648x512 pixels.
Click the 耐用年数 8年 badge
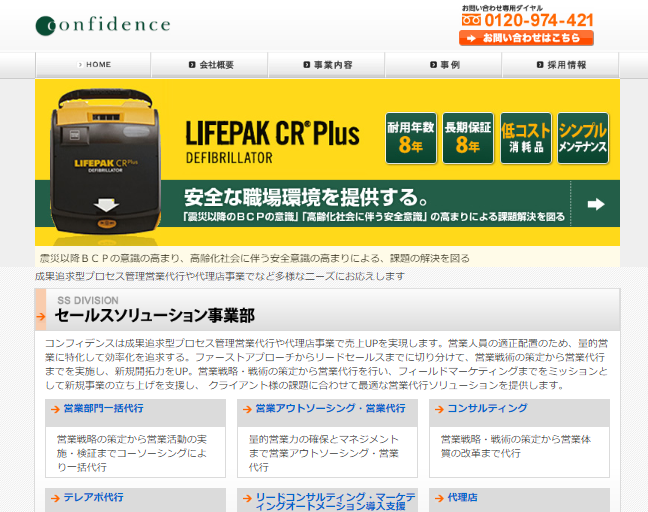(411, 138)
